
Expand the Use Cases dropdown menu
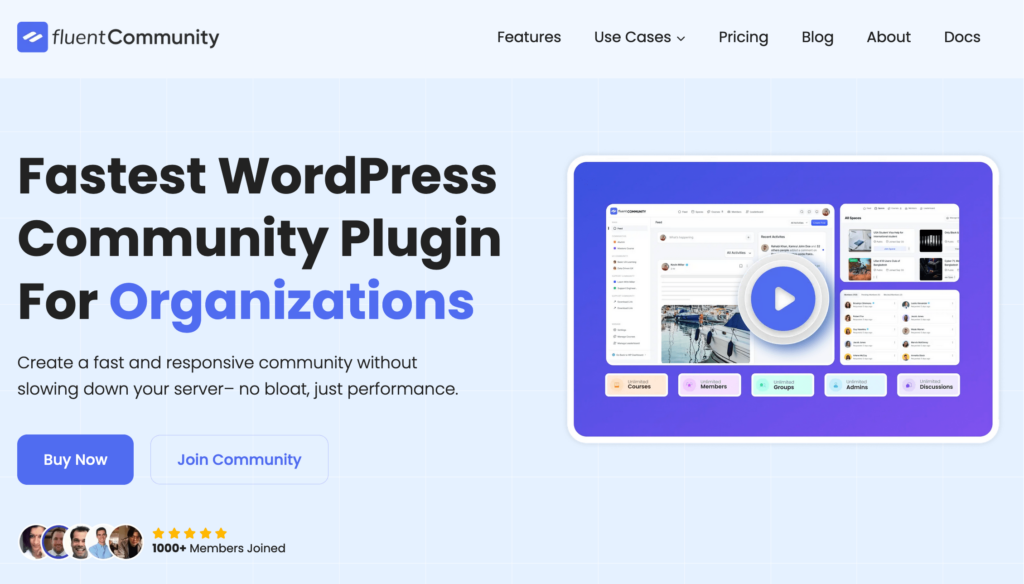[x=639, y=37]
